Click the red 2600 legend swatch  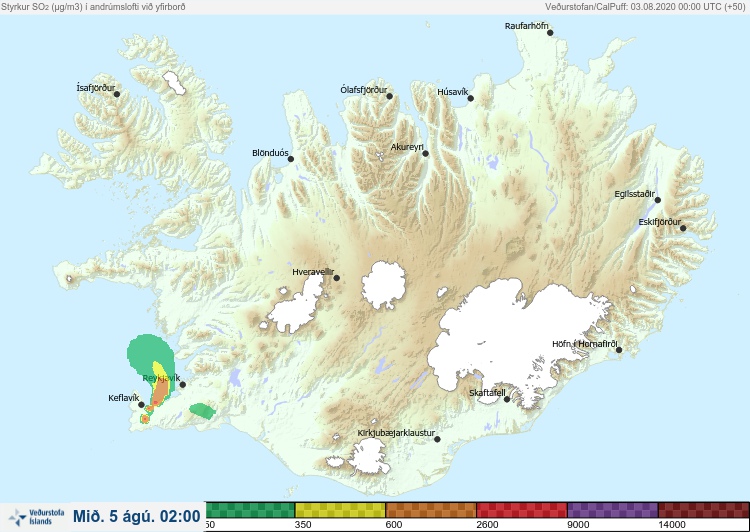[522, 510]
